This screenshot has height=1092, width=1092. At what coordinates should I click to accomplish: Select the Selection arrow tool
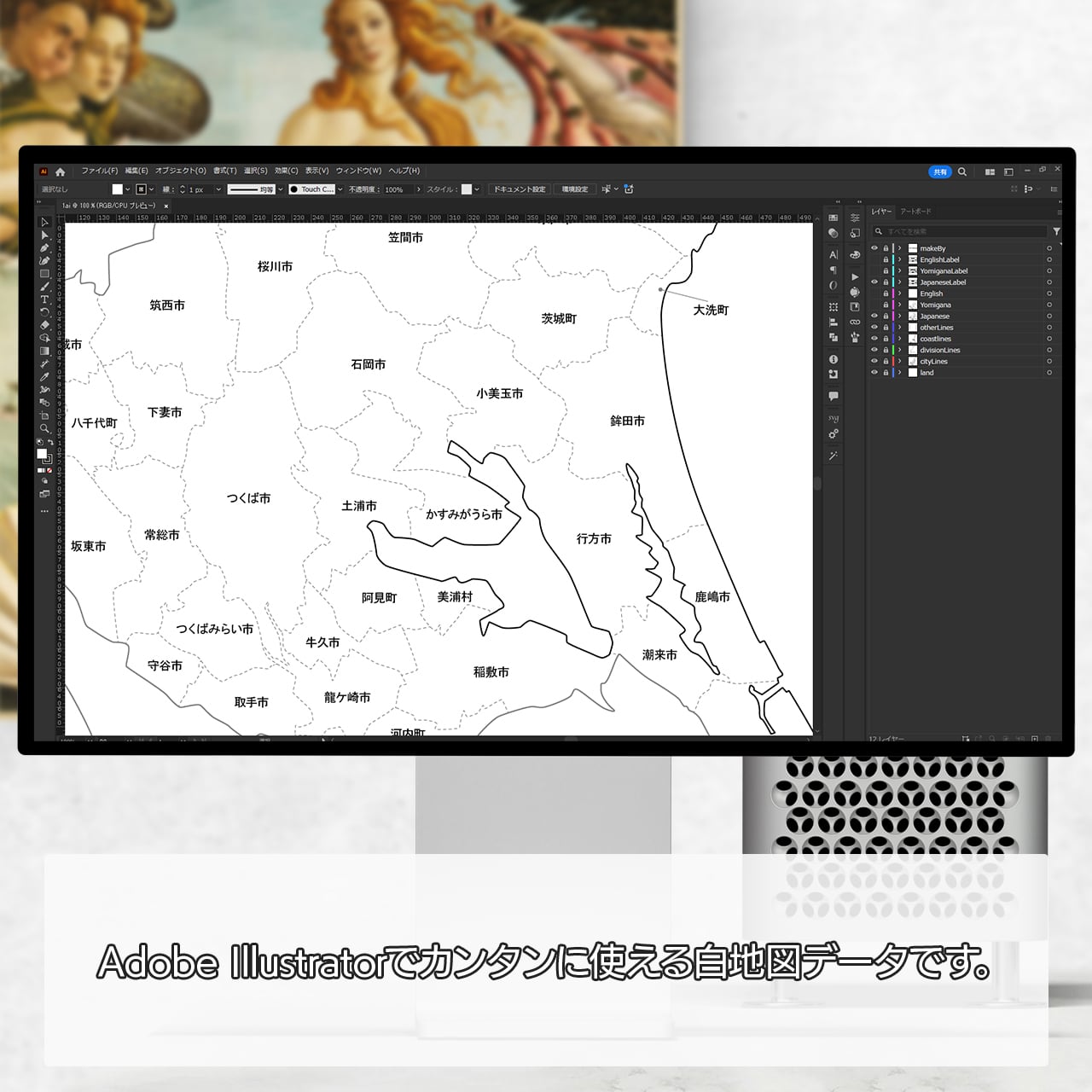(x=44, y=222)
